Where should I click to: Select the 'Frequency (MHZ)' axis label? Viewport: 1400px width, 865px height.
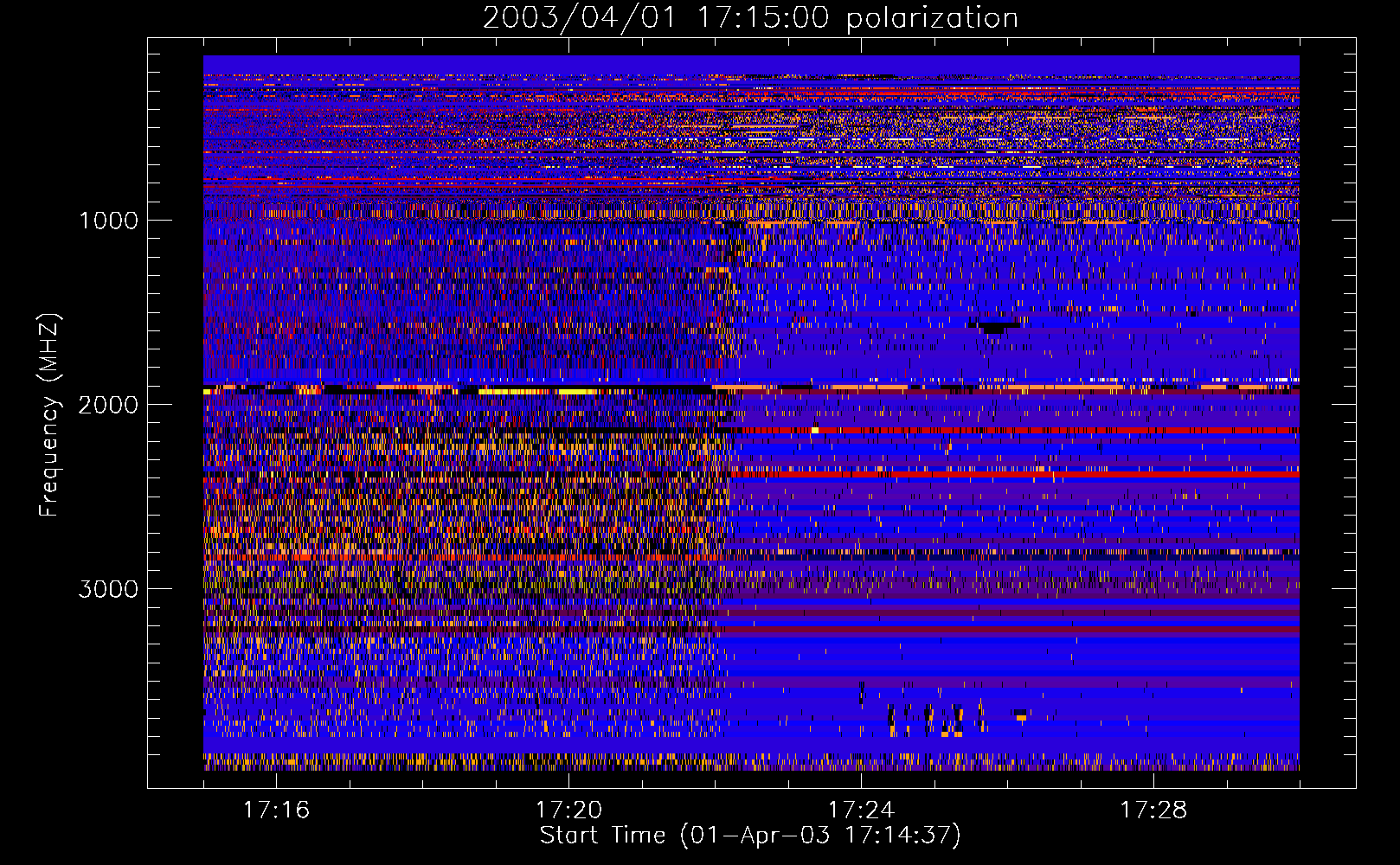tap(50, 415)
